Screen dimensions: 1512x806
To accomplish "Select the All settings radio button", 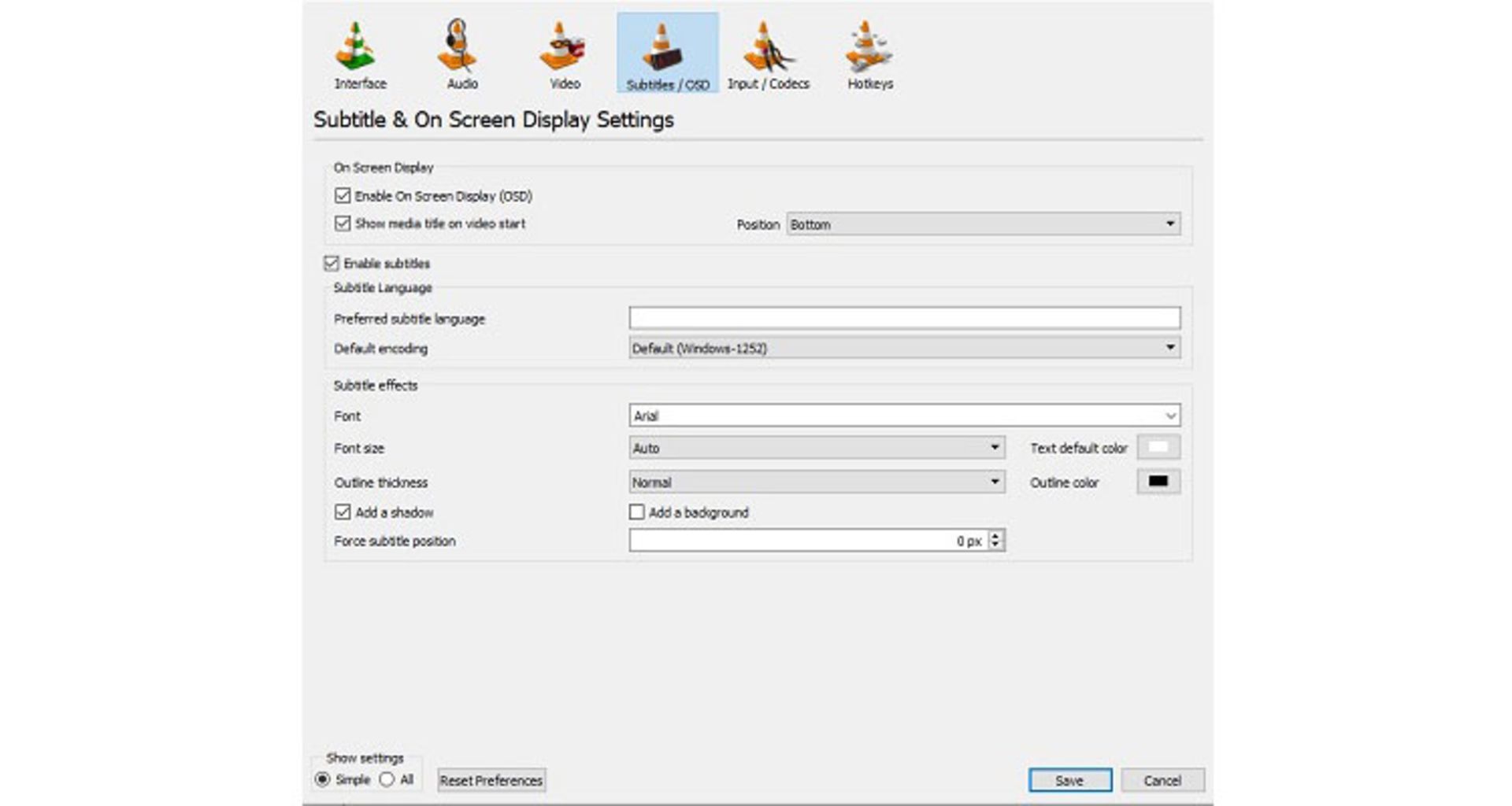I will pyautogui.click(x=387, y=779).
